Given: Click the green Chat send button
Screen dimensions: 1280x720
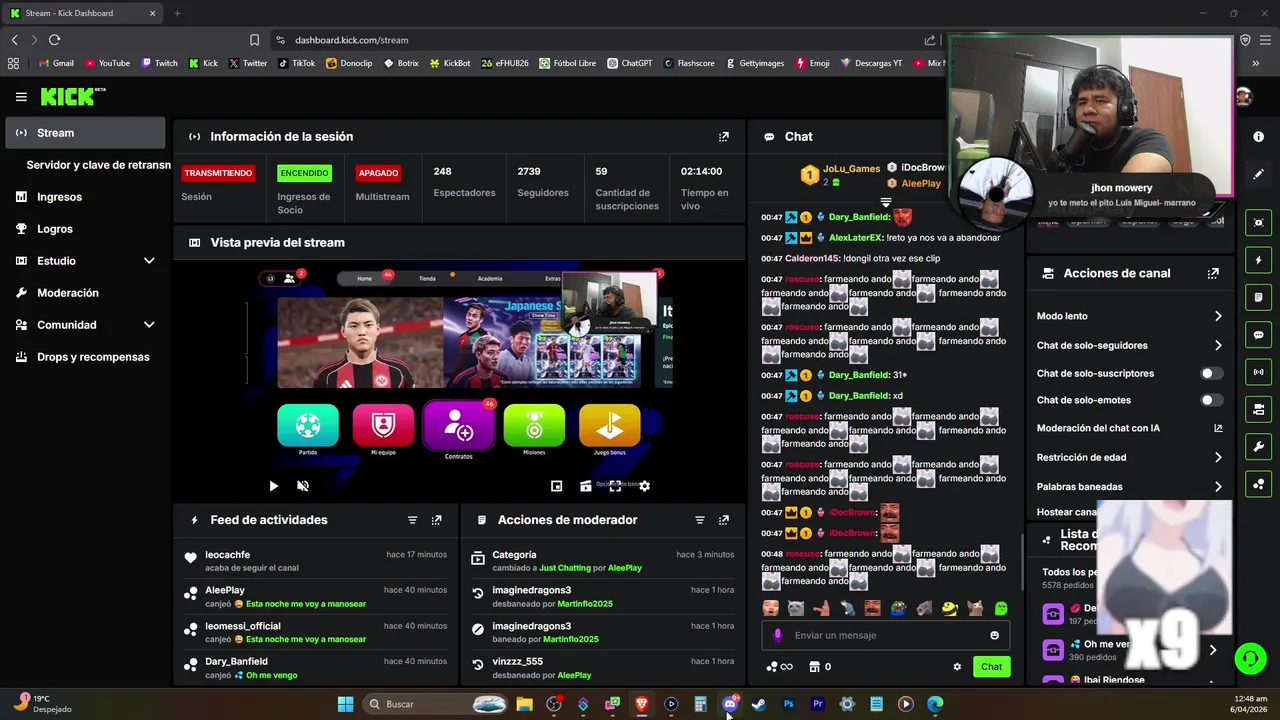Looking at the screenshot, I should [991, 667].
